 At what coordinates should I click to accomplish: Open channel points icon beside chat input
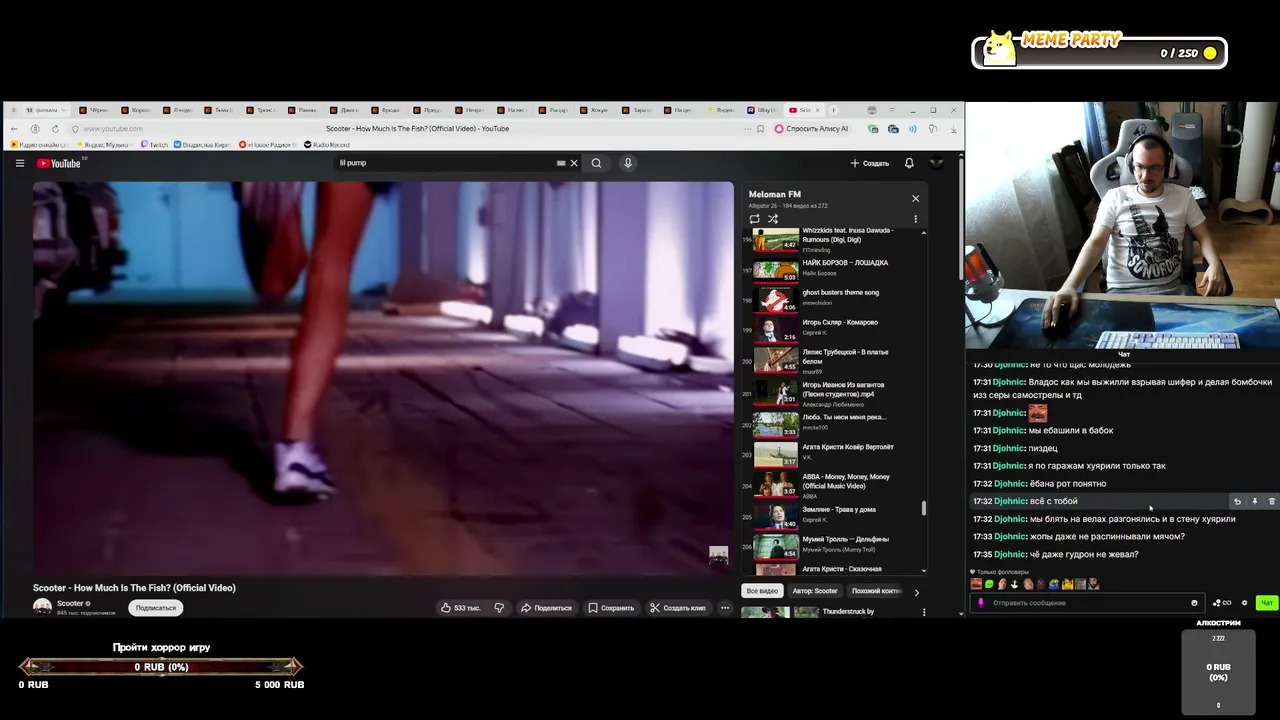[x=1222, y=603]
